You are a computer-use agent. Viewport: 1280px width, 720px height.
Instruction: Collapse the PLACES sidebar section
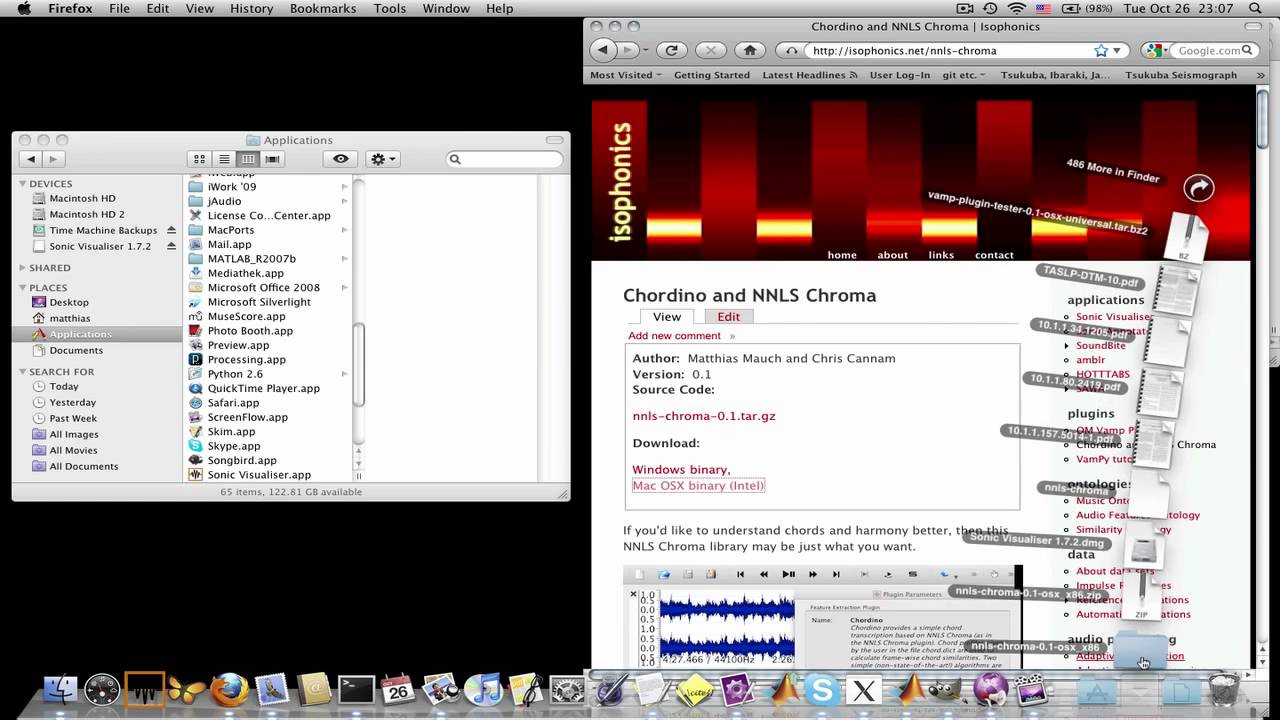[22, 288]
